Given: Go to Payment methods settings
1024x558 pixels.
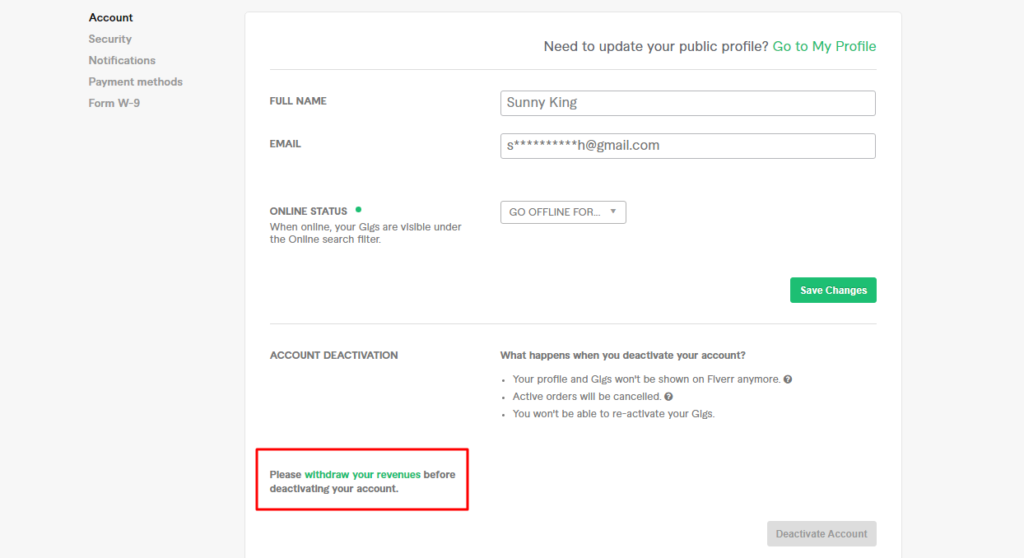Looking at the screenshot, I should click(135, 82).
